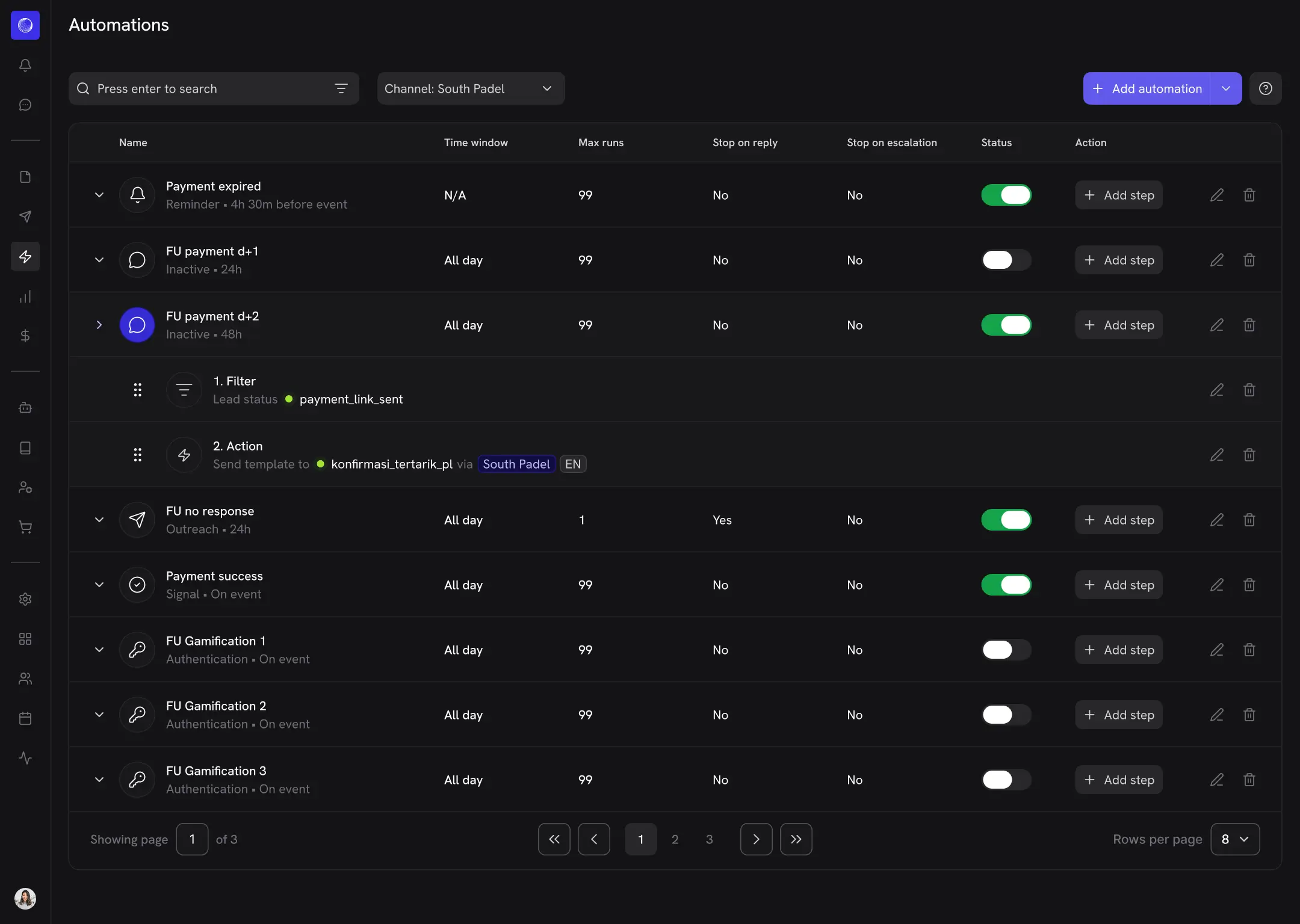Open the document icon in the sidebar
The height and width of the screenshot is (924, 1300).
click(x=25, y=177)
